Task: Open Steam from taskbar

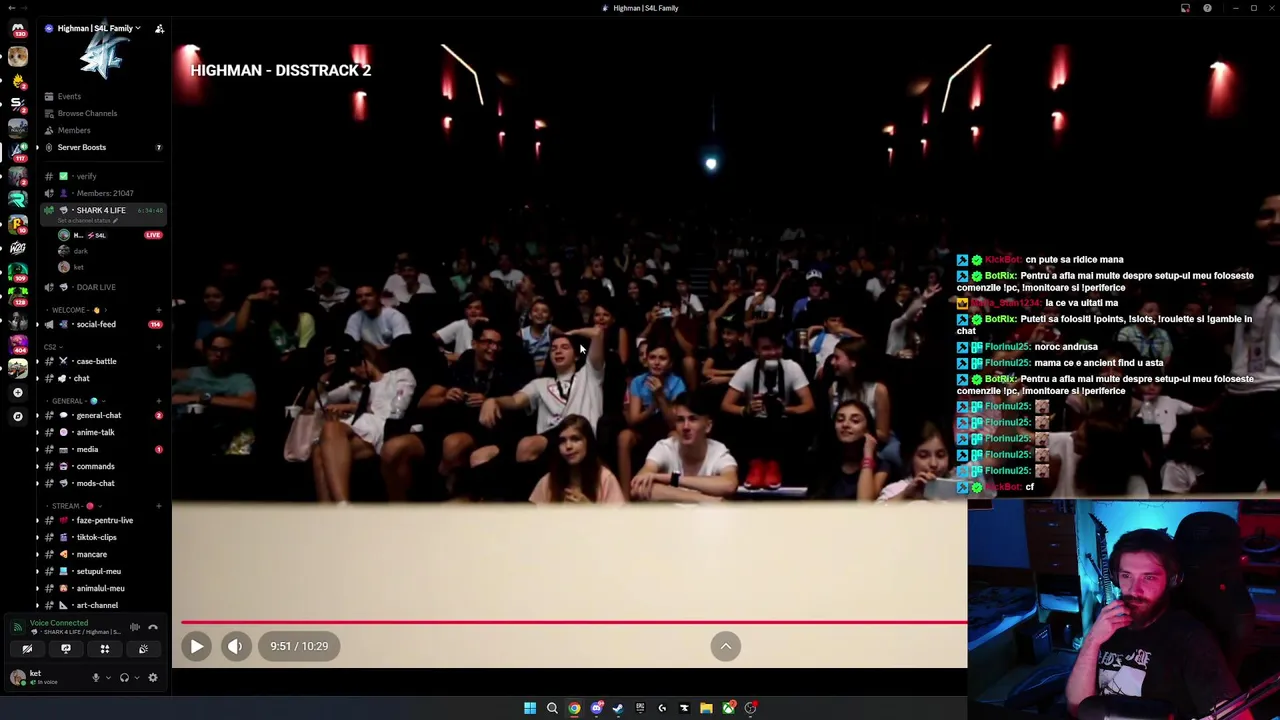Action: [618, 708]
